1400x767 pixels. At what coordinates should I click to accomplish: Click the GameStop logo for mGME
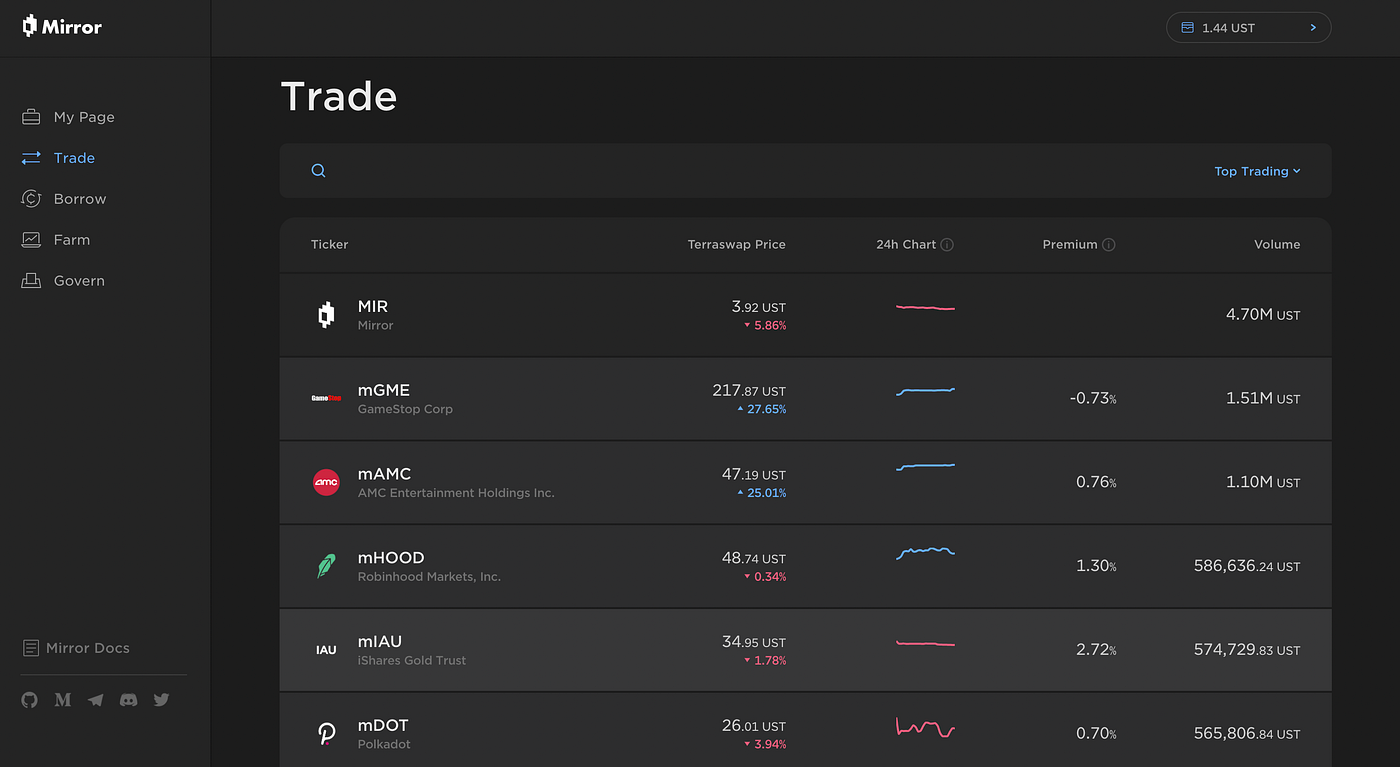tap(326, 398)
